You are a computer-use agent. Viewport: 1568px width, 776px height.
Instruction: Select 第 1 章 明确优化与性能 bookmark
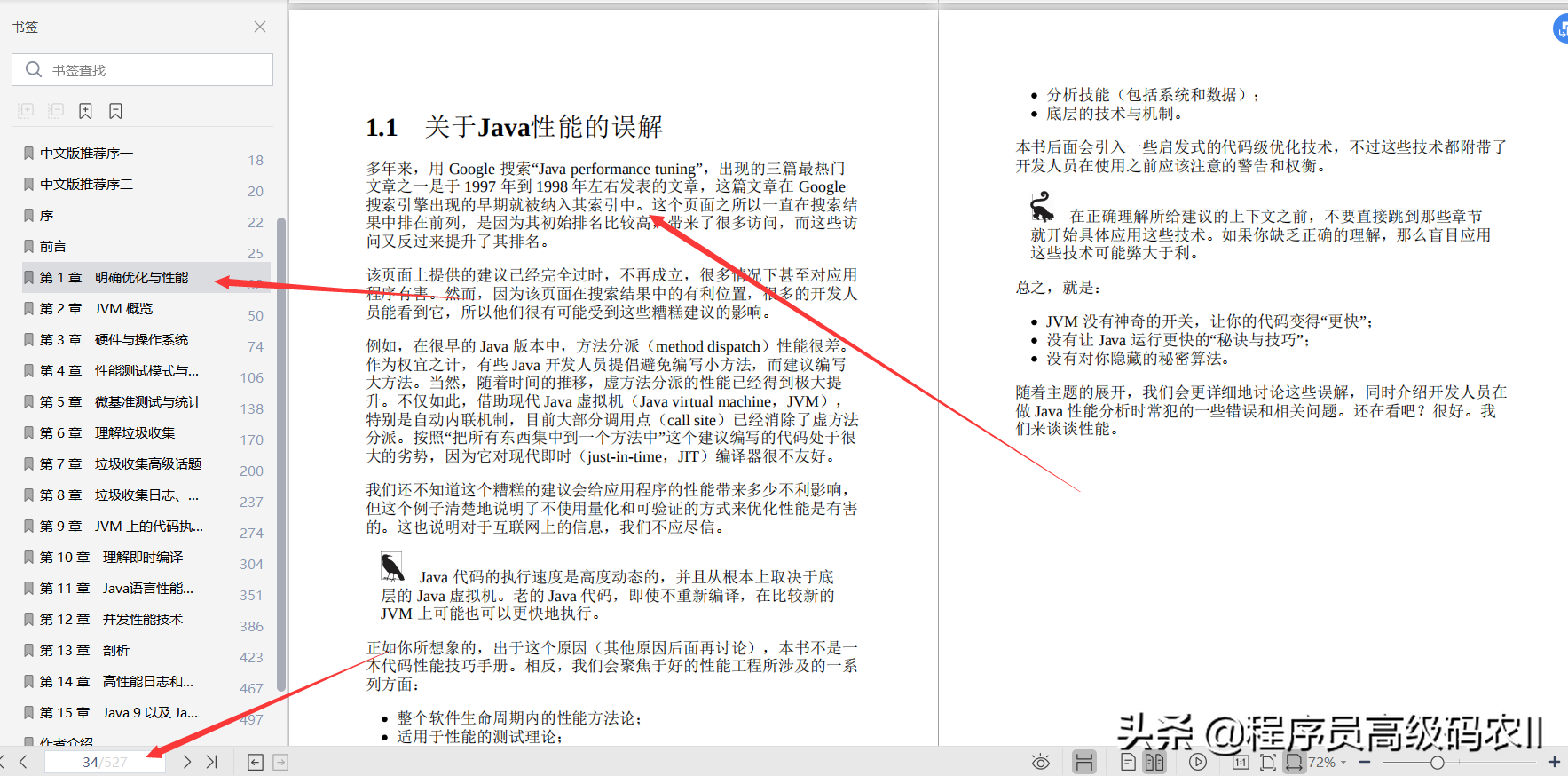(114, 278)
